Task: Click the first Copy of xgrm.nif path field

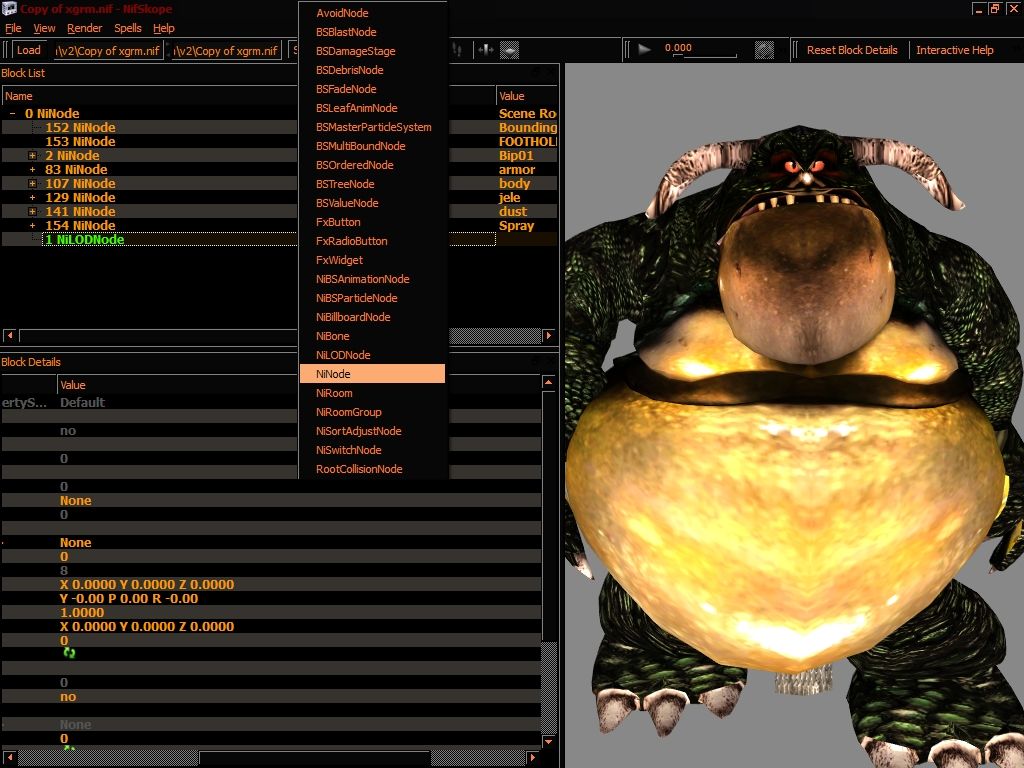Action: click(x=108, y=51)
